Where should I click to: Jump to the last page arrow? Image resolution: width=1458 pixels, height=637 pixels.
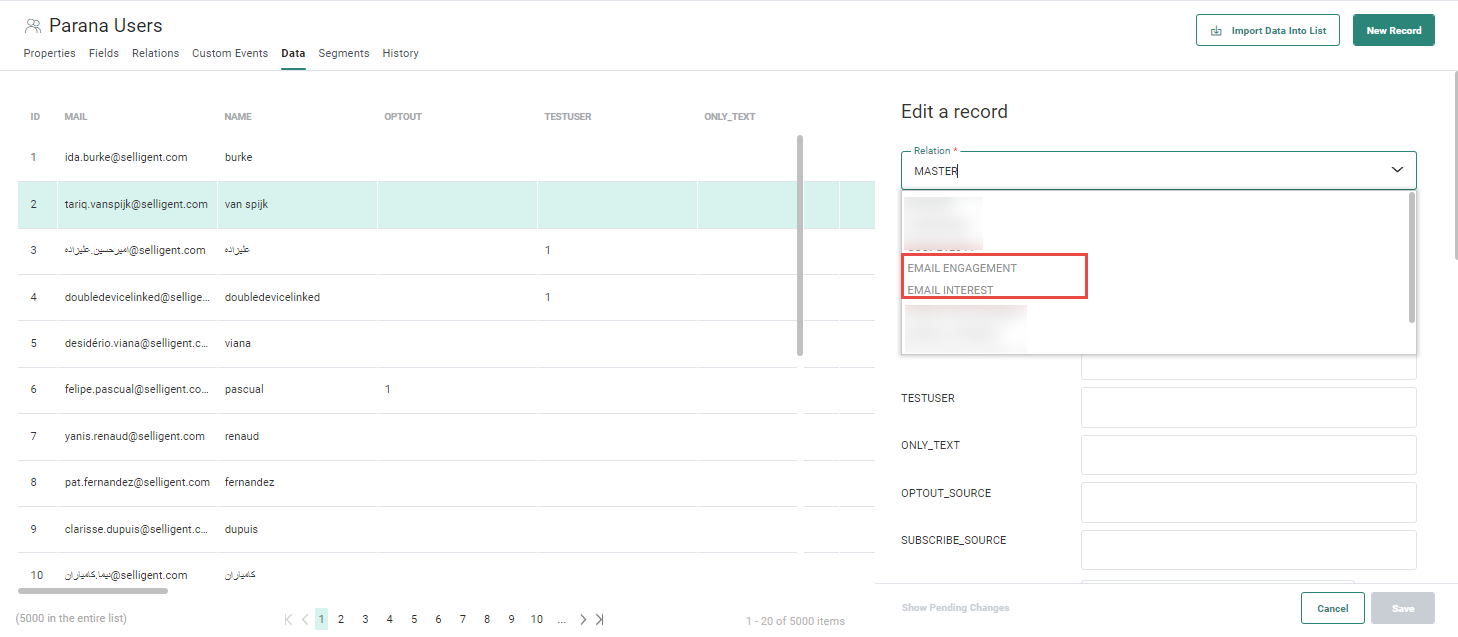coord(599,619)
